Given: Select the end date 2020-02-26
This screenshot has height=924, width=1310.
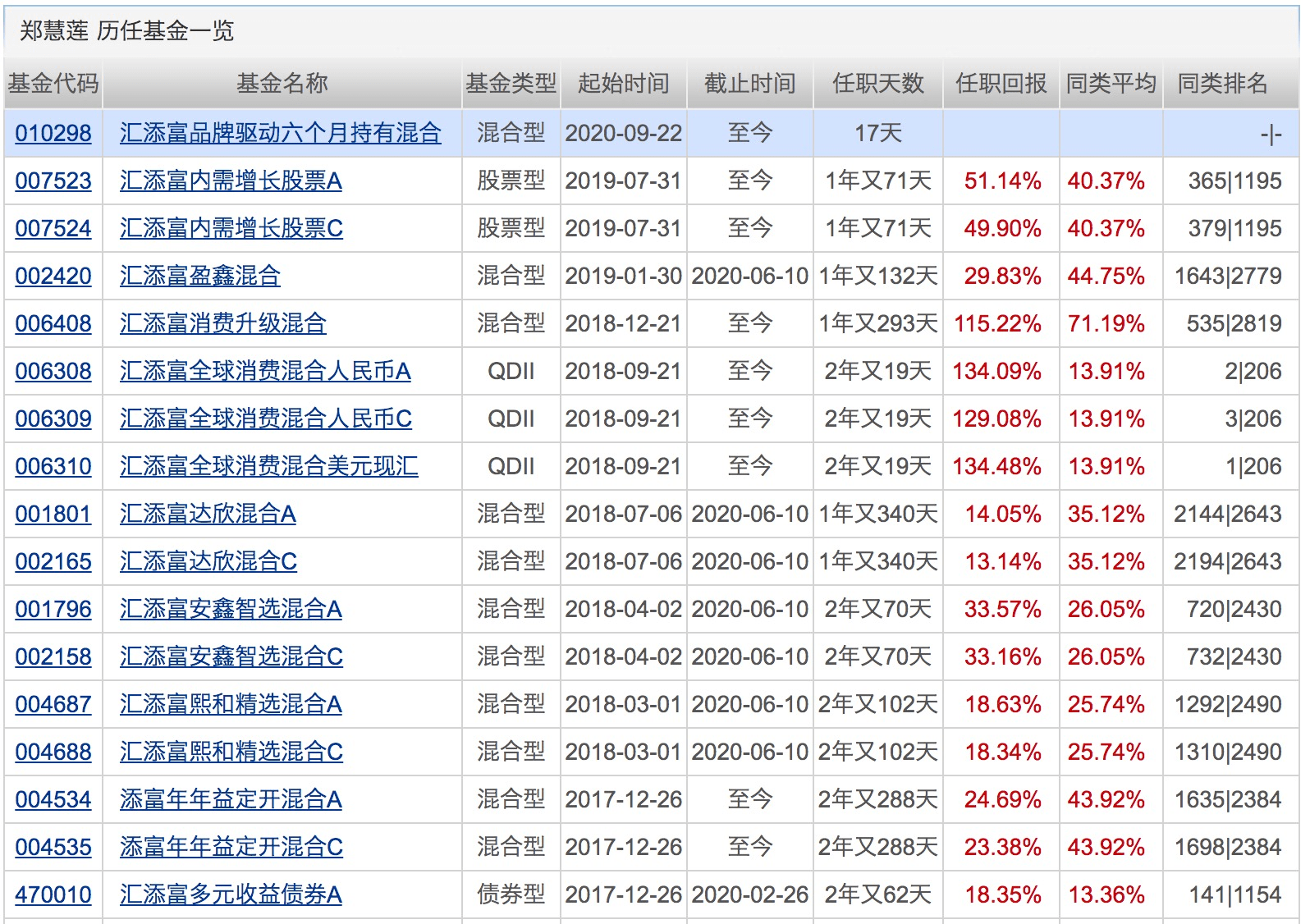Looking at the screenshot, I should point(750,894).
